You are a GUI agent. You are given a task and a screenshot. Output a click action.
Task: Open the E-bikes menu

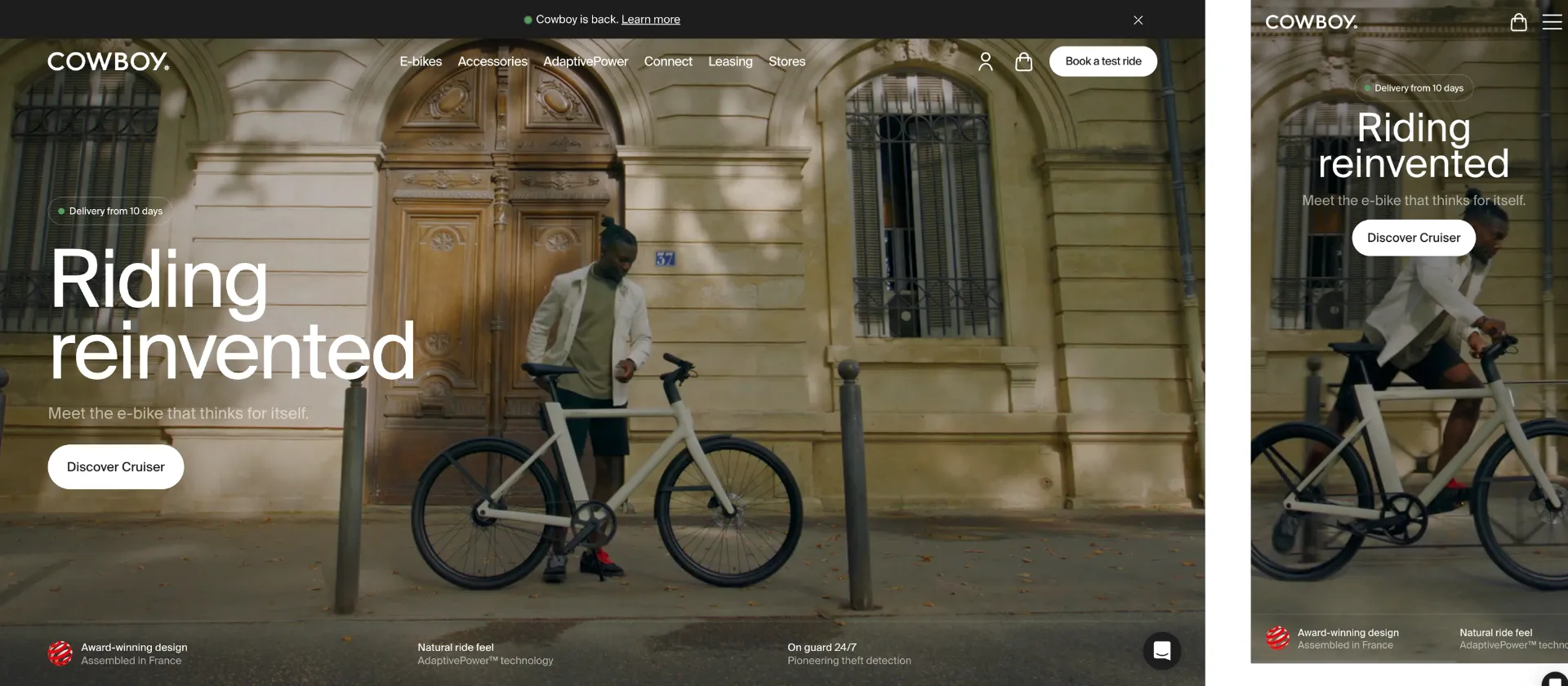(x=421, y=61)
